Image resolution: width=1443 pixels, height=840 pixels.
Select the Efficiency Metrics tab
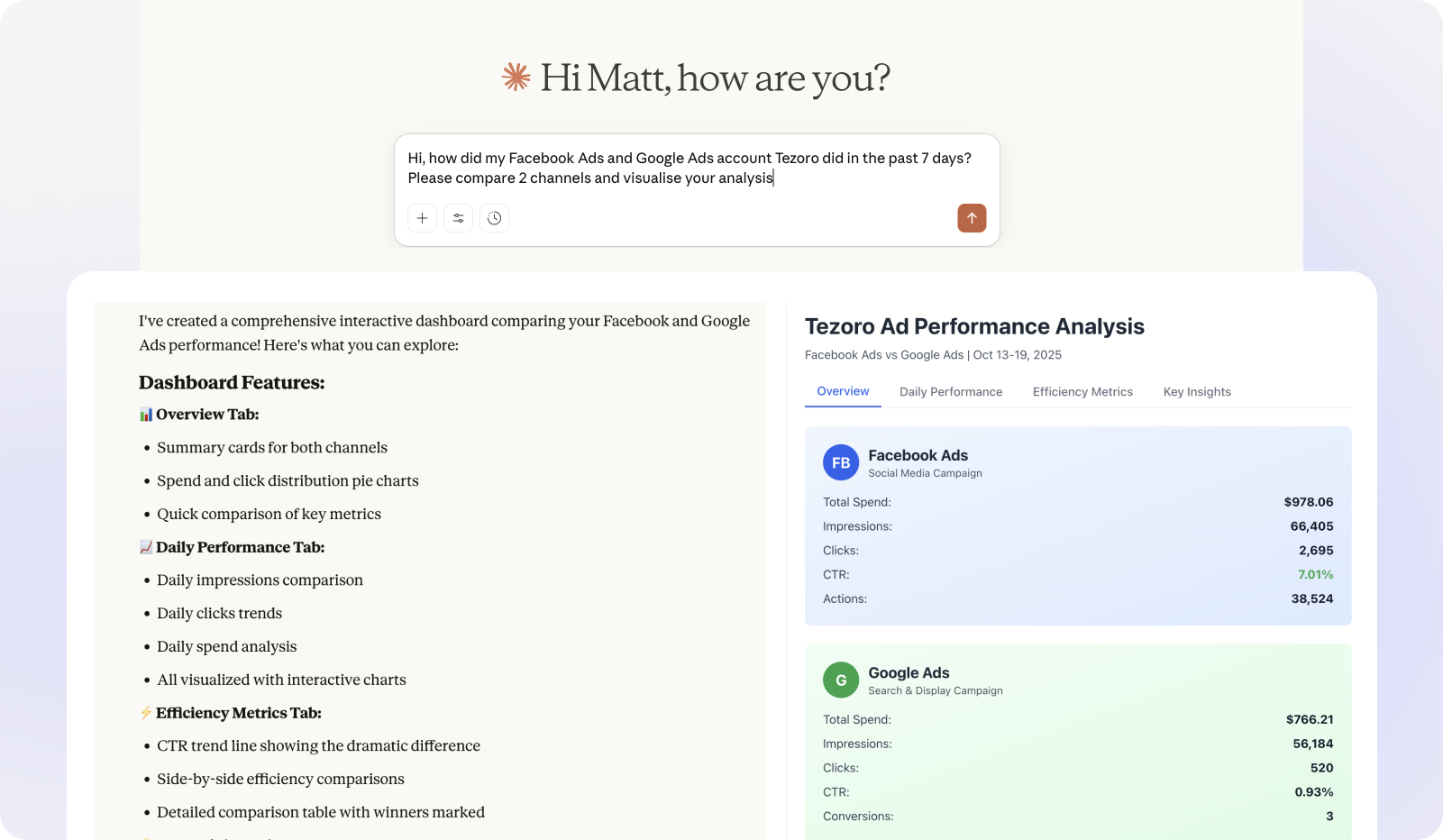(x=1082, y=392)
